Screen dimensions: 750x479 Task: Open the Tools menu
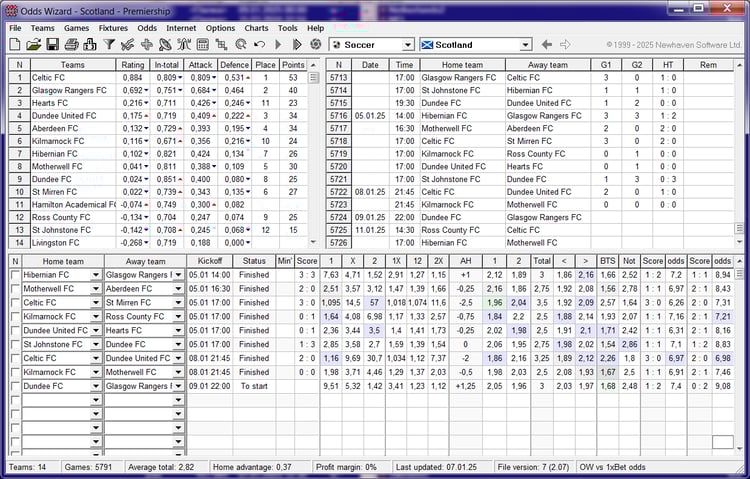point(287,28)
